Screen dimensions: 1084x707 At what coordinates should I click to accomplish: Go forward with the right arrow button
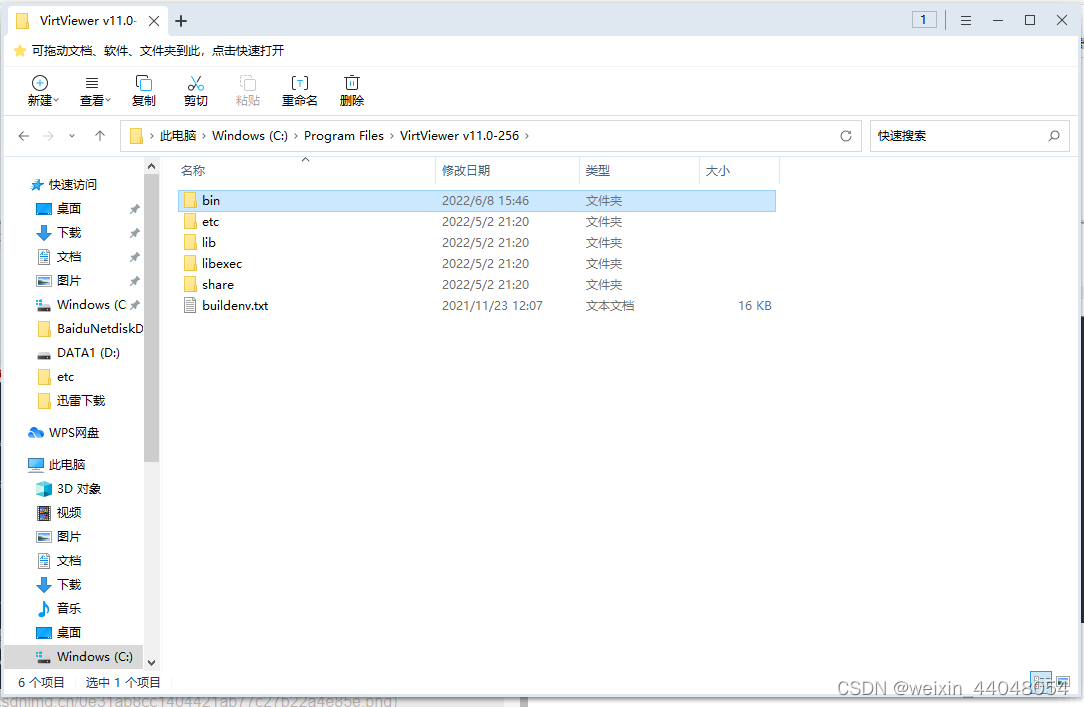click(48, 135)
